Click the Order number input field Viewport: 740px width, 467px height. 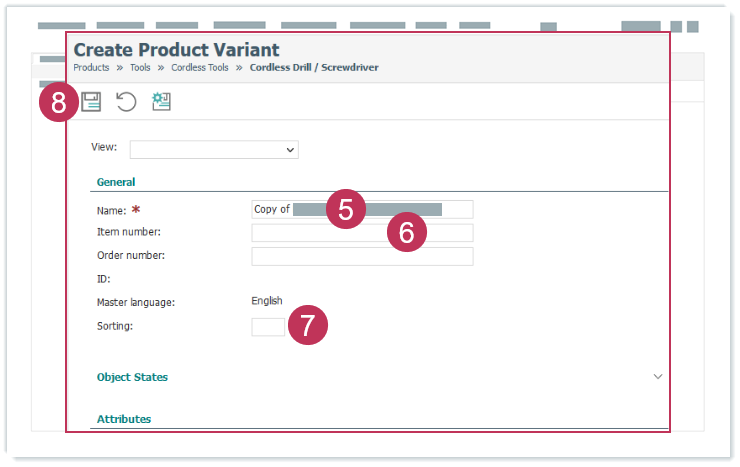tap(362, 256)
